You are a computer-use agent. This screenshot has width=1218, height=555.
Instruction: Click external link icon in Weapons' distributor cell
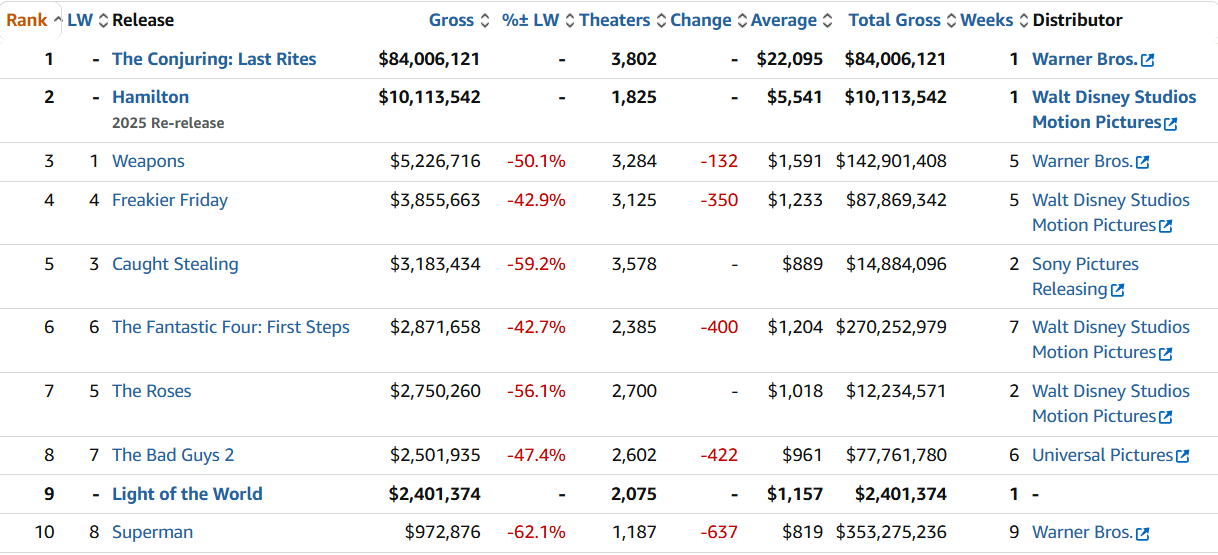coord(1142,162)
